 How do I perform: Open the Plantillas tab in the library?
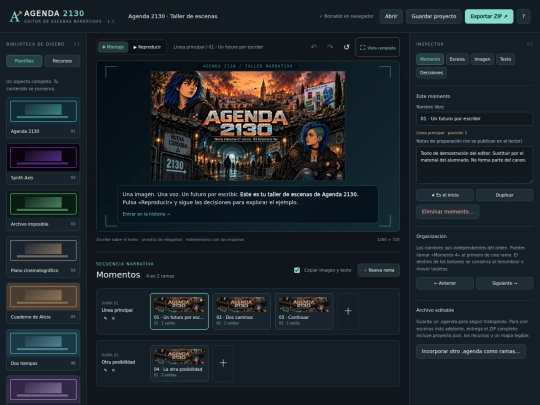(x=24, y=61)
